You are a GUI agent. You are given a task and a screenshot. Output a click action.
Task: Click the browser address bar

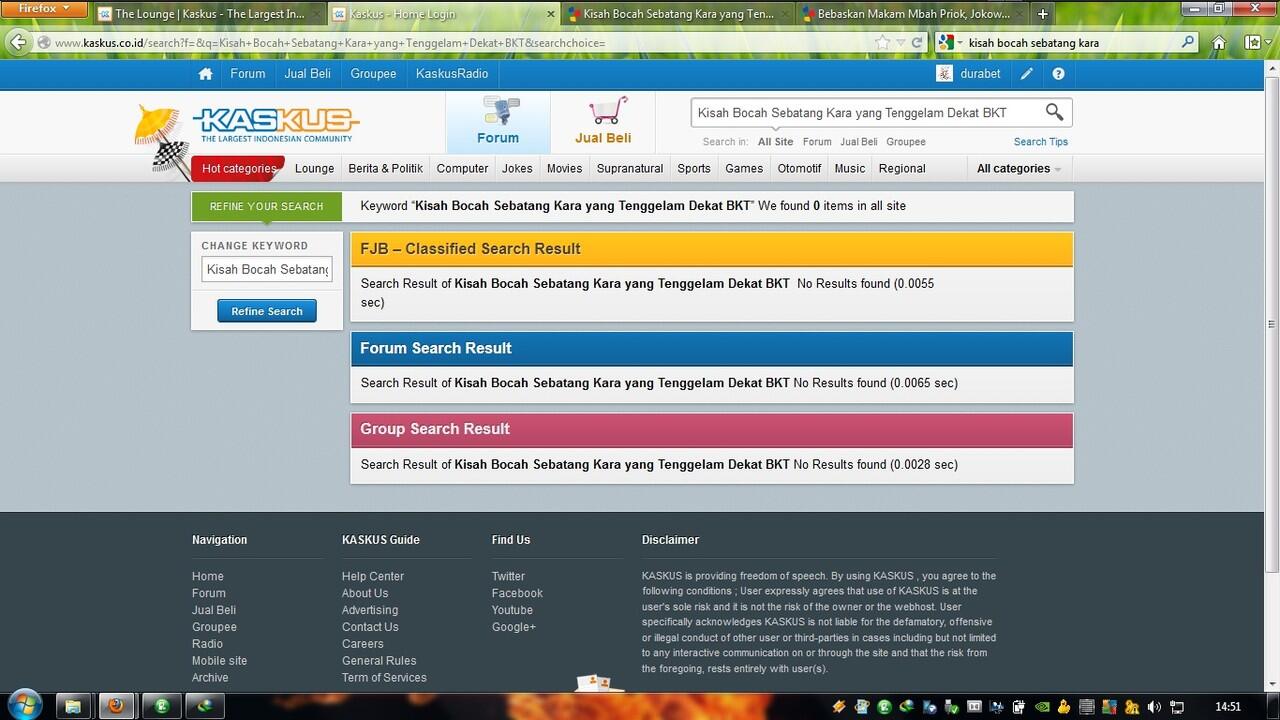[x=460, y=43]
